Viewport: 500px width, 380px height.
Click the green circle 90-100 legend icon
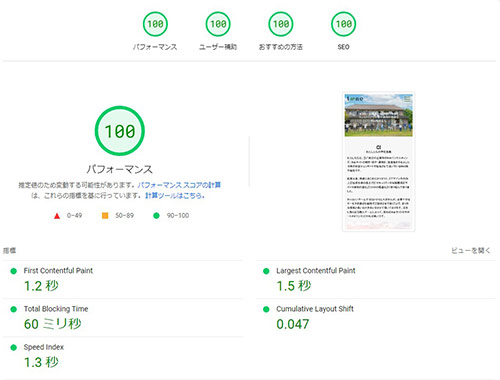click(x=156, y=216)
